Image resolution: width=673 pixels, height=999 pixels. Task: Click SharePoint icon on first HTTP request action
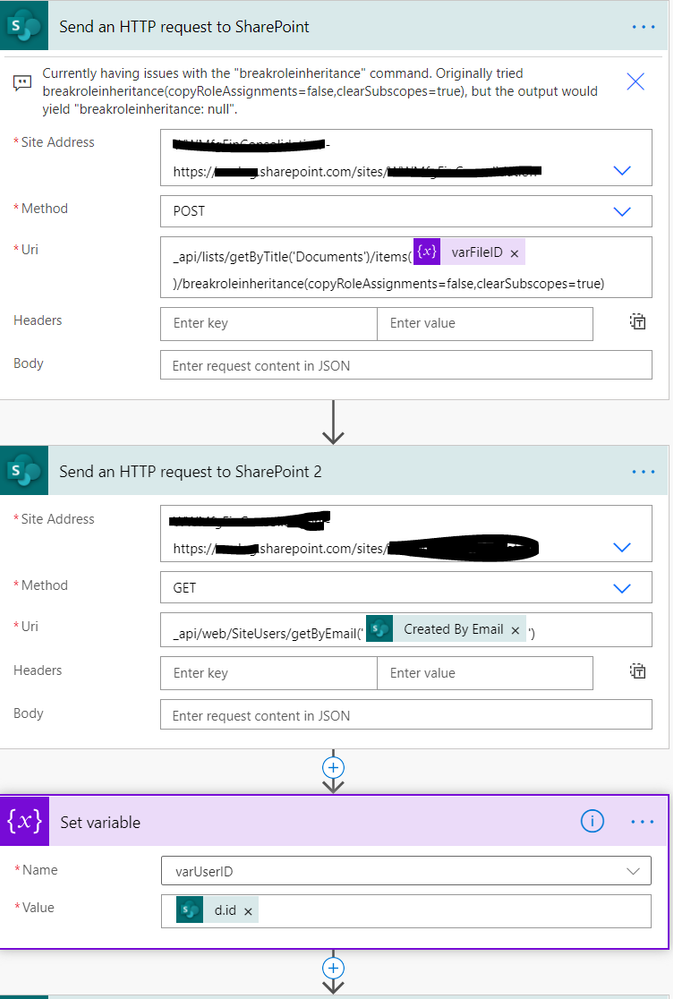pos(24,26)
